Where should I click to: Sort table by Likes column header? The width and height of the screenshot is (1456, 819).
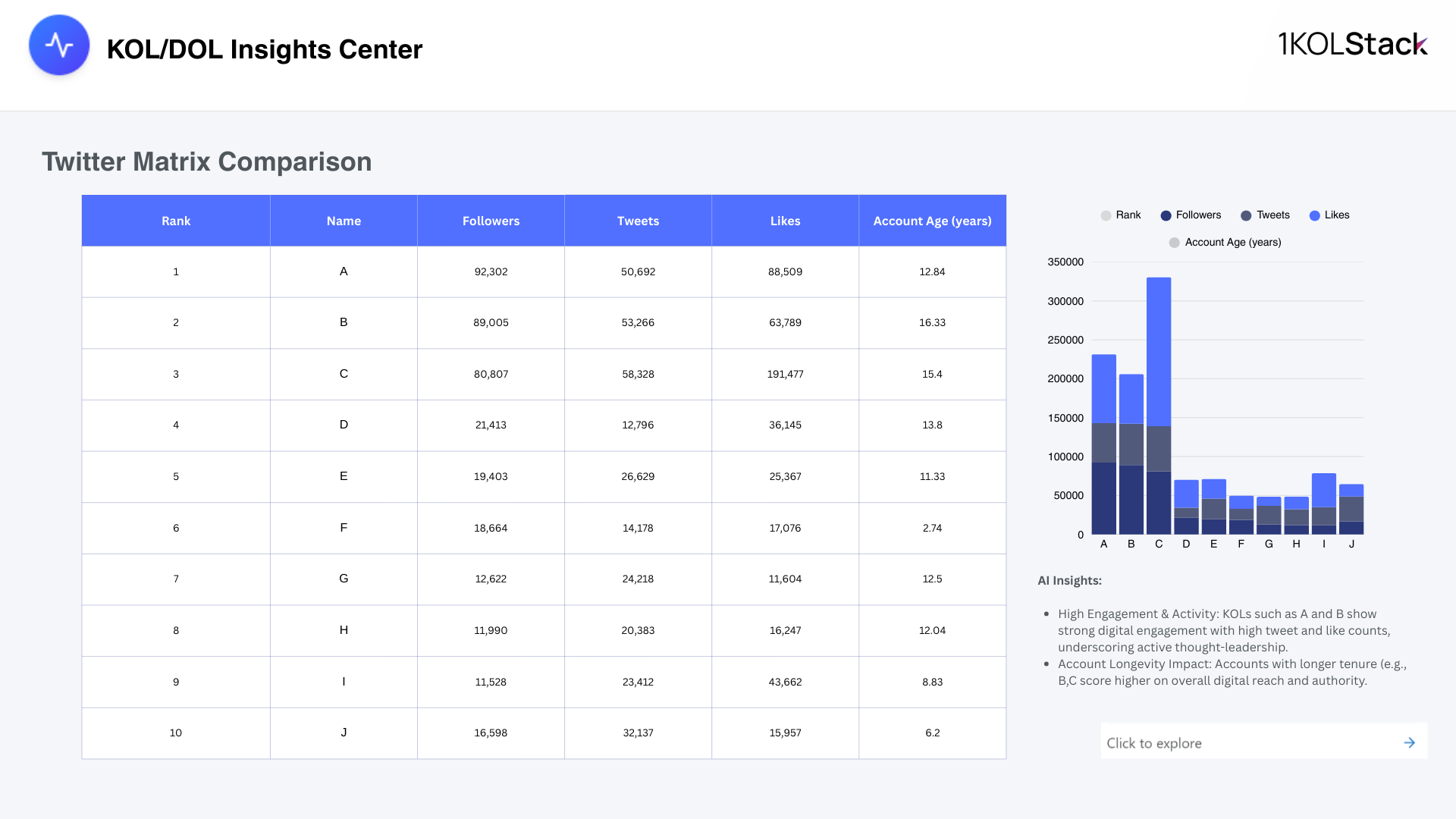[x=785, y=221]
